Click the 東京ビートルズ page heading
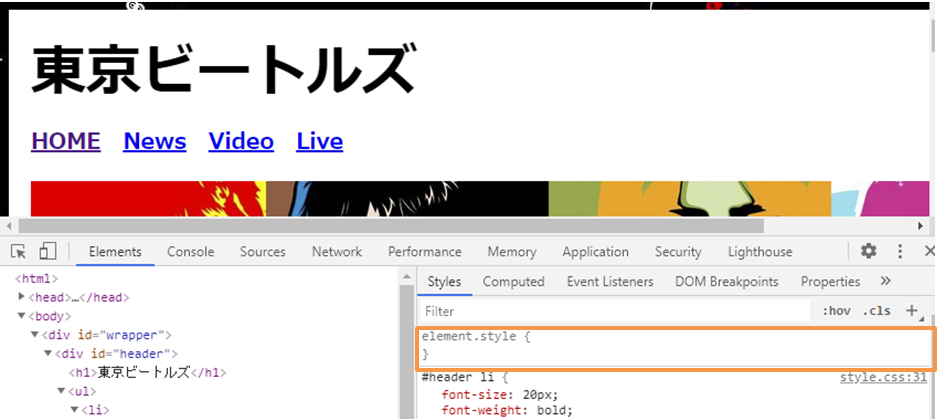This screenshot has height=419, width=940. pos(223,68)
